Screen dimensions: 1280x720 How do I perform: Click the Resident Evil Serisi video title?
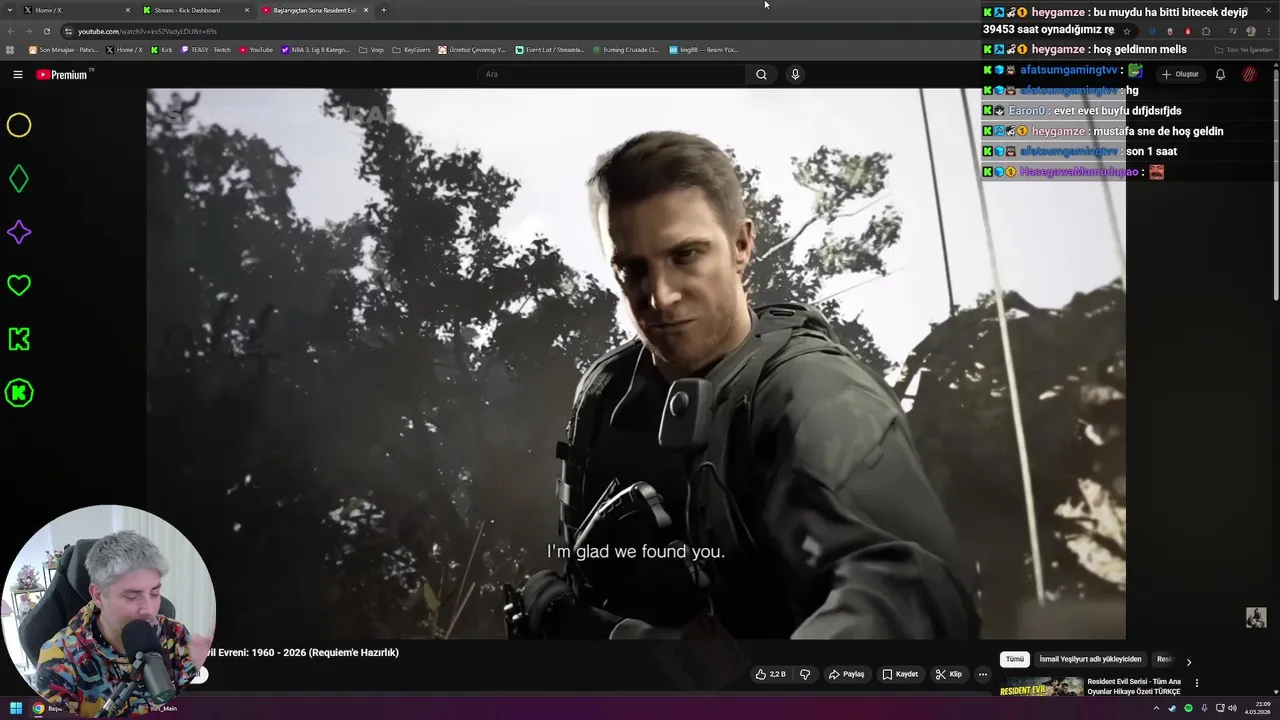(x=1134, y=686)
